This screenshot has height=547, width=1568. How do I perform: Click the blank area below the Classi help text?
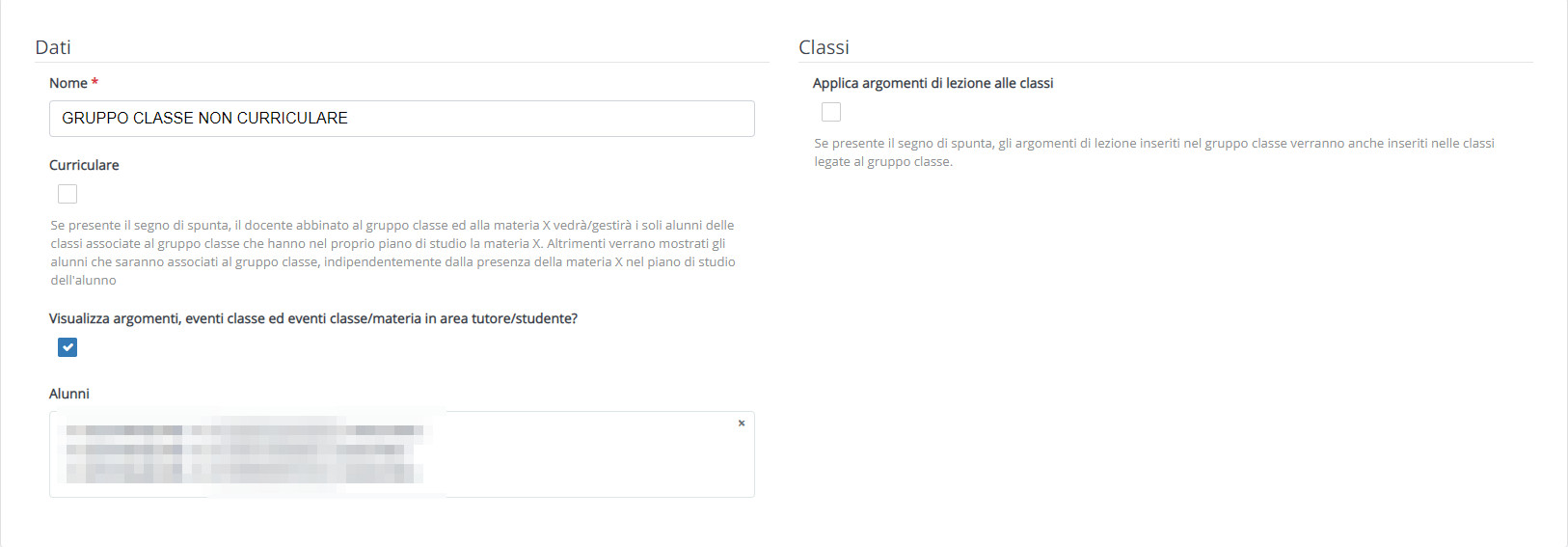pyautogui.click(x=1166, y=357)
